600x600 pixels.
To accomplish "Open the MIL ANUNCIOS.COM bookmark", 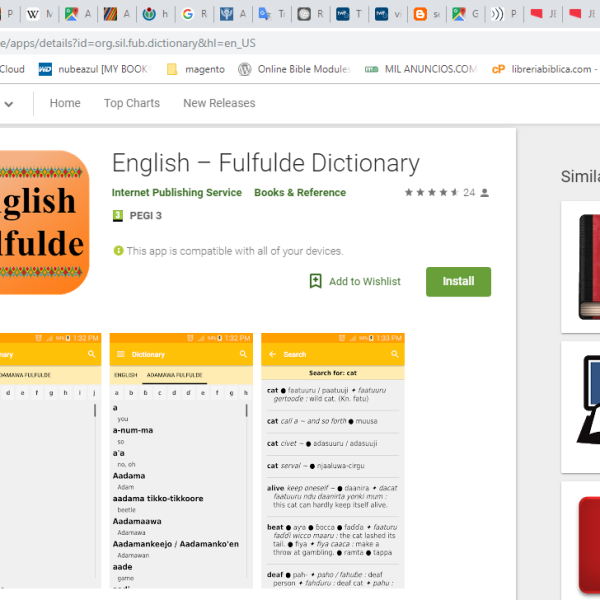I will coord(421,69).
